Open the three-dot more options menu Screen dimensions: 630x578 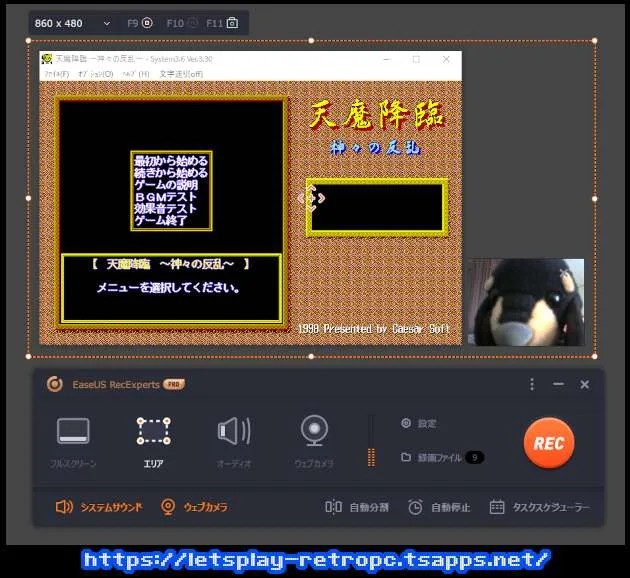(532, 384)
